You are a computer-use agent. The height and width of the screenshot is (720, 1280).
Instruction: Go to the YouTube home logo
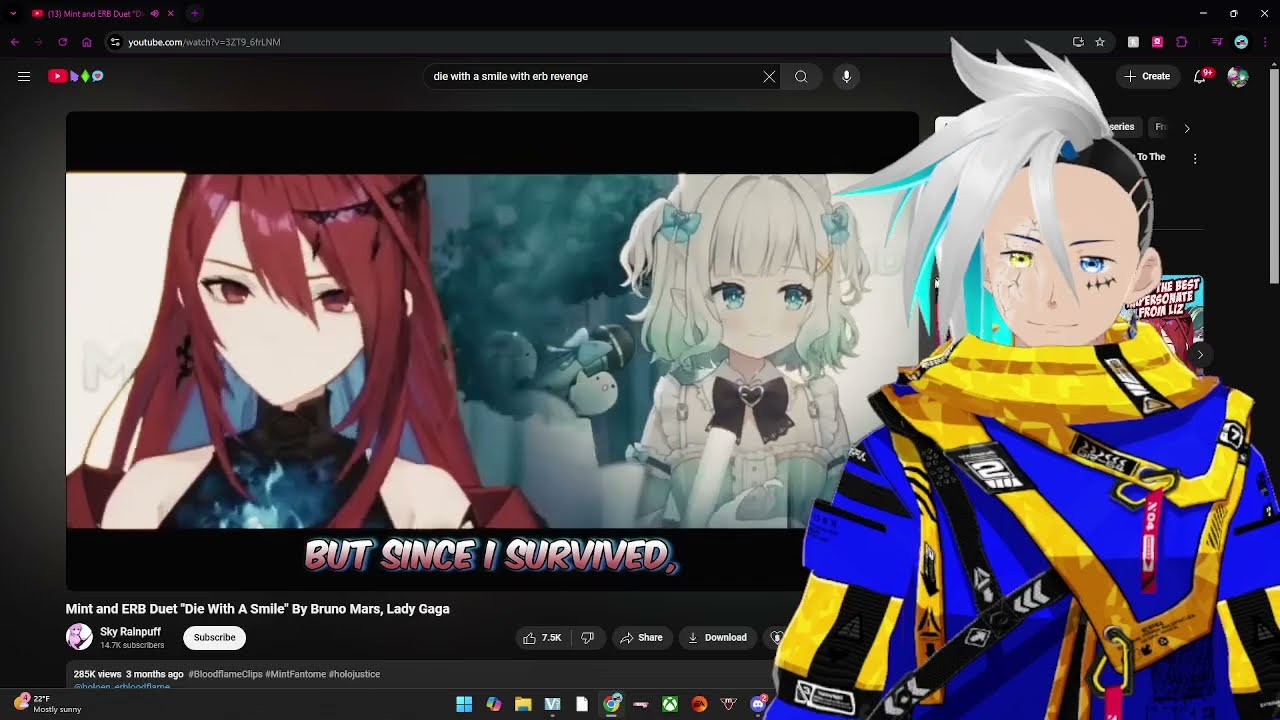[76, 76]
